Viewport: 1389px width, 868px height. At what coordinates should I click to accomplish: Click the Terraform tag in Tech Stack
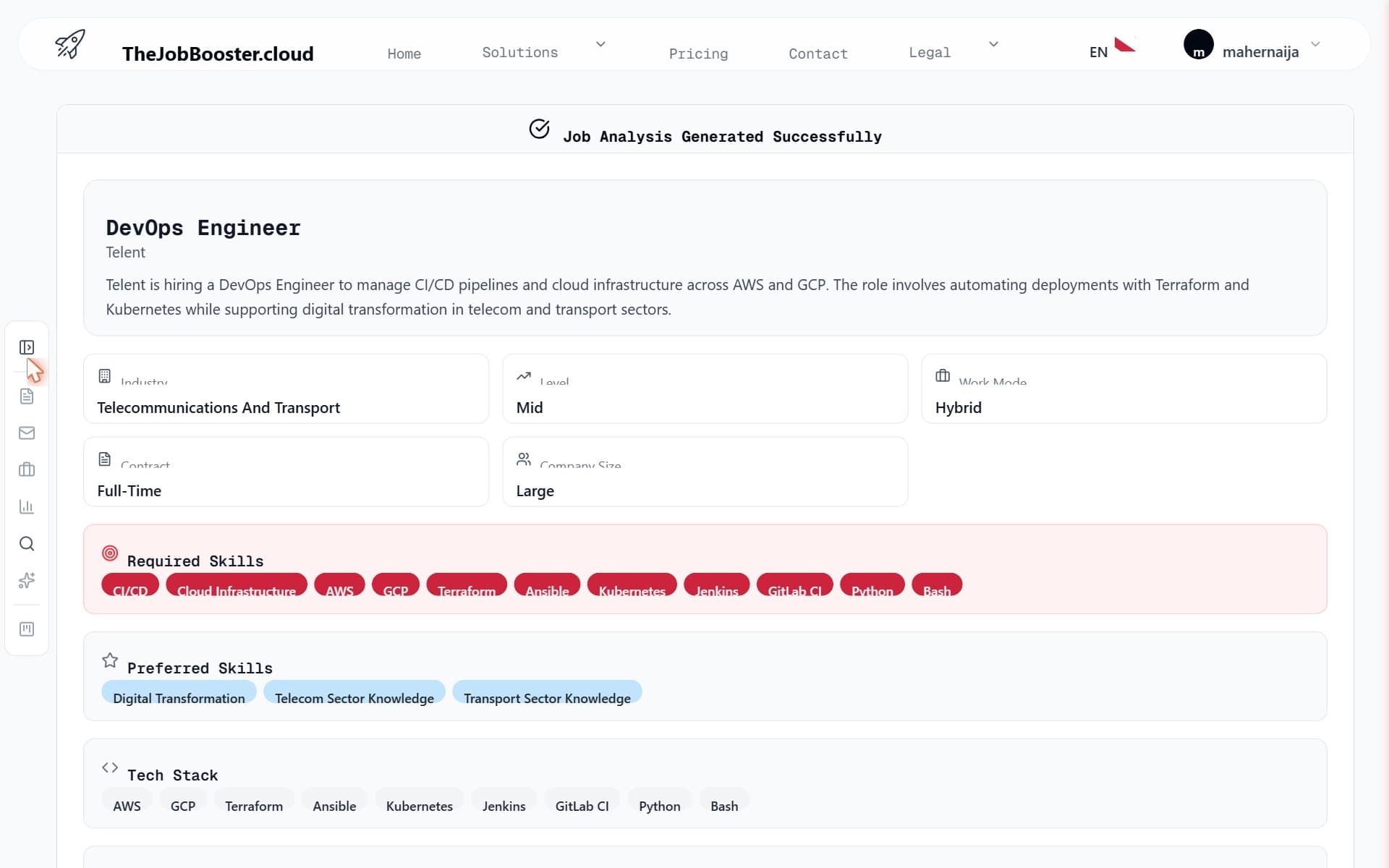[254, 800]
